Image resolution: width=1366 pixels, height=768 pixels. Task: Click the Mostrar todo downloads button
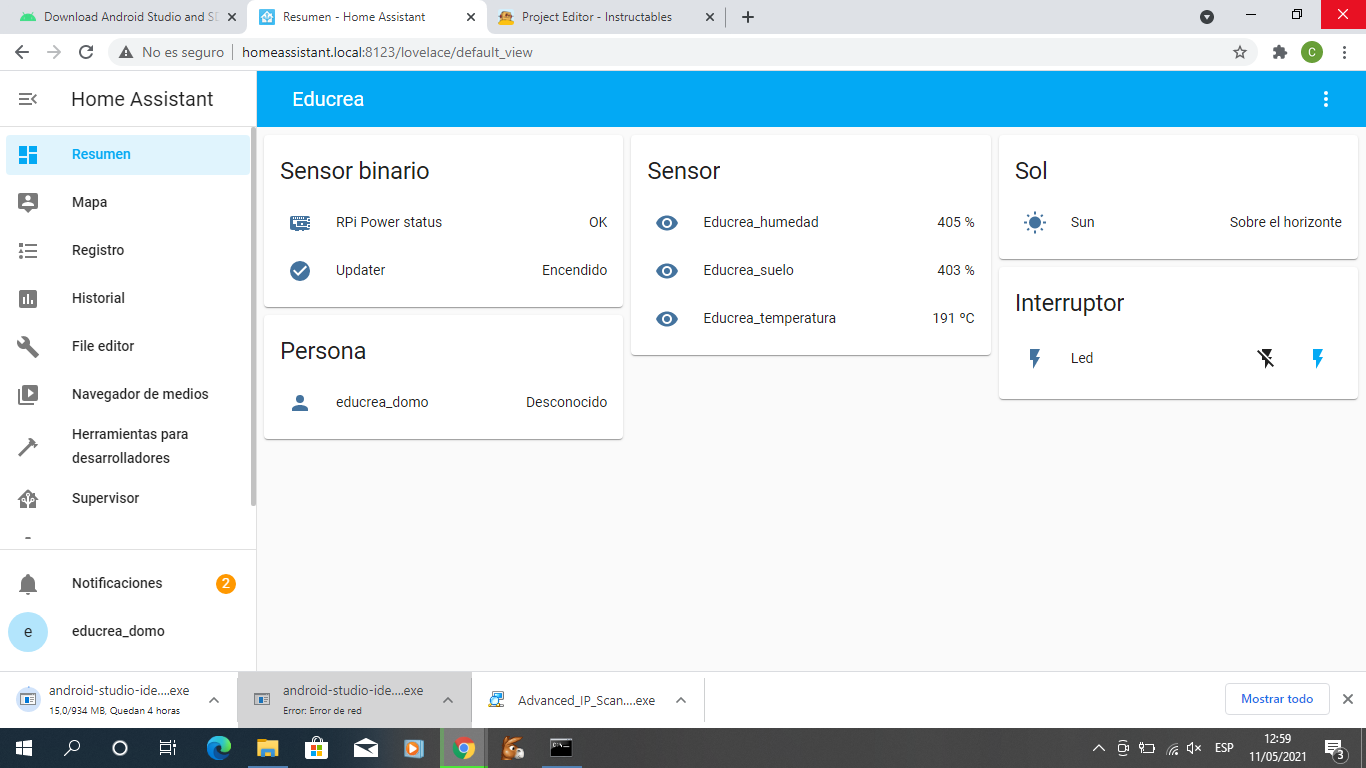1277,699
